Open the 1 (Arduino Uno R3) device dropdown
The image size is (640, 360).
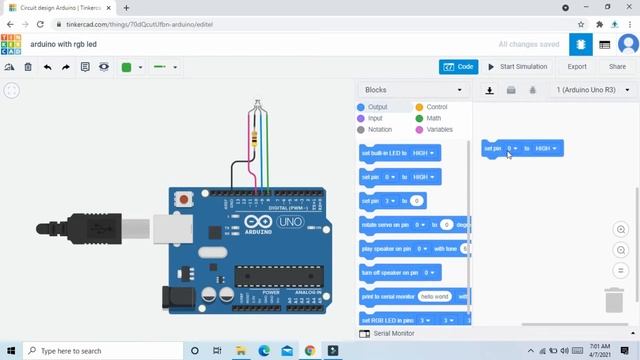point(592,90)
